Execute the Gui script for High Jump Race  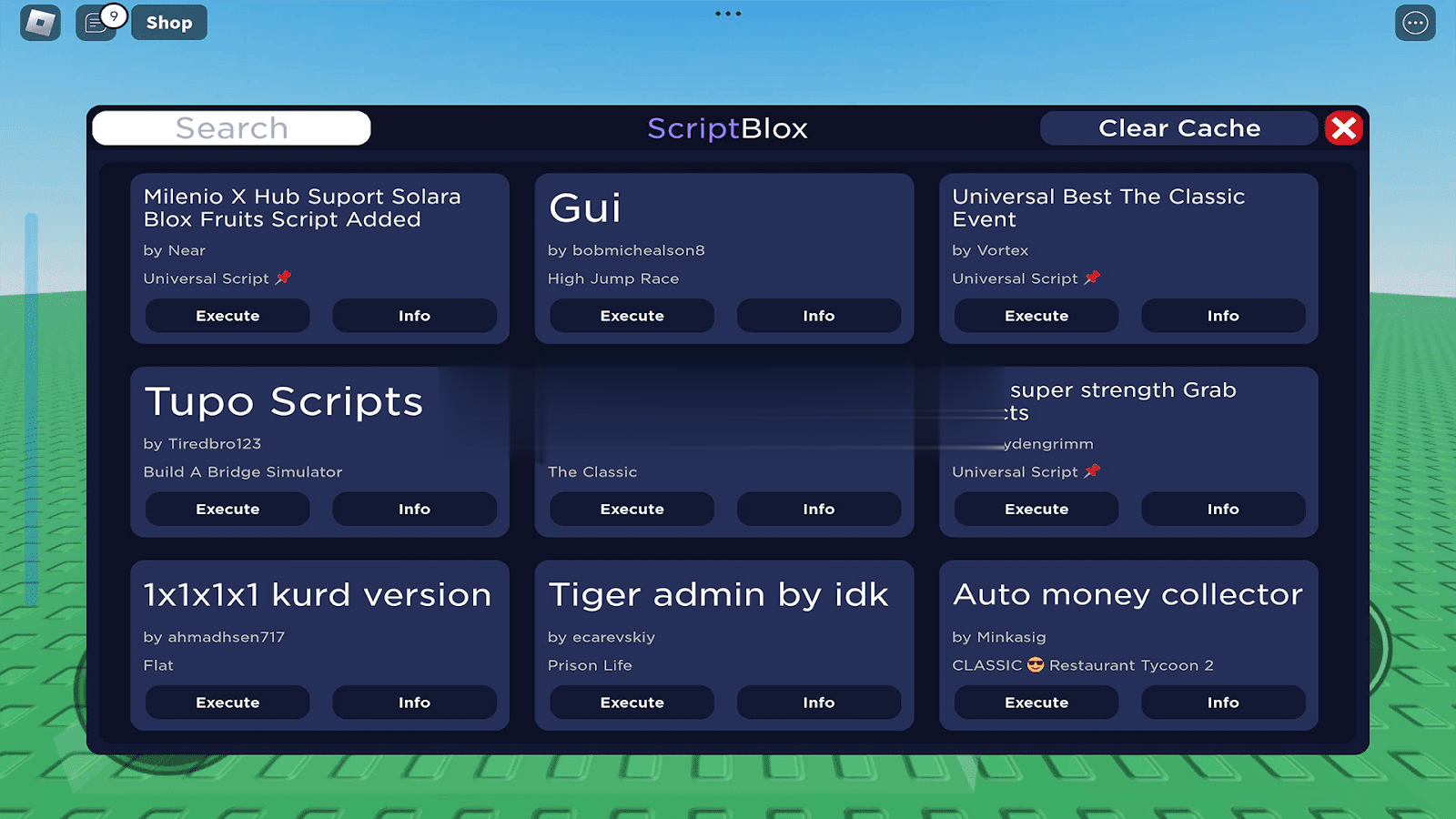632,316
